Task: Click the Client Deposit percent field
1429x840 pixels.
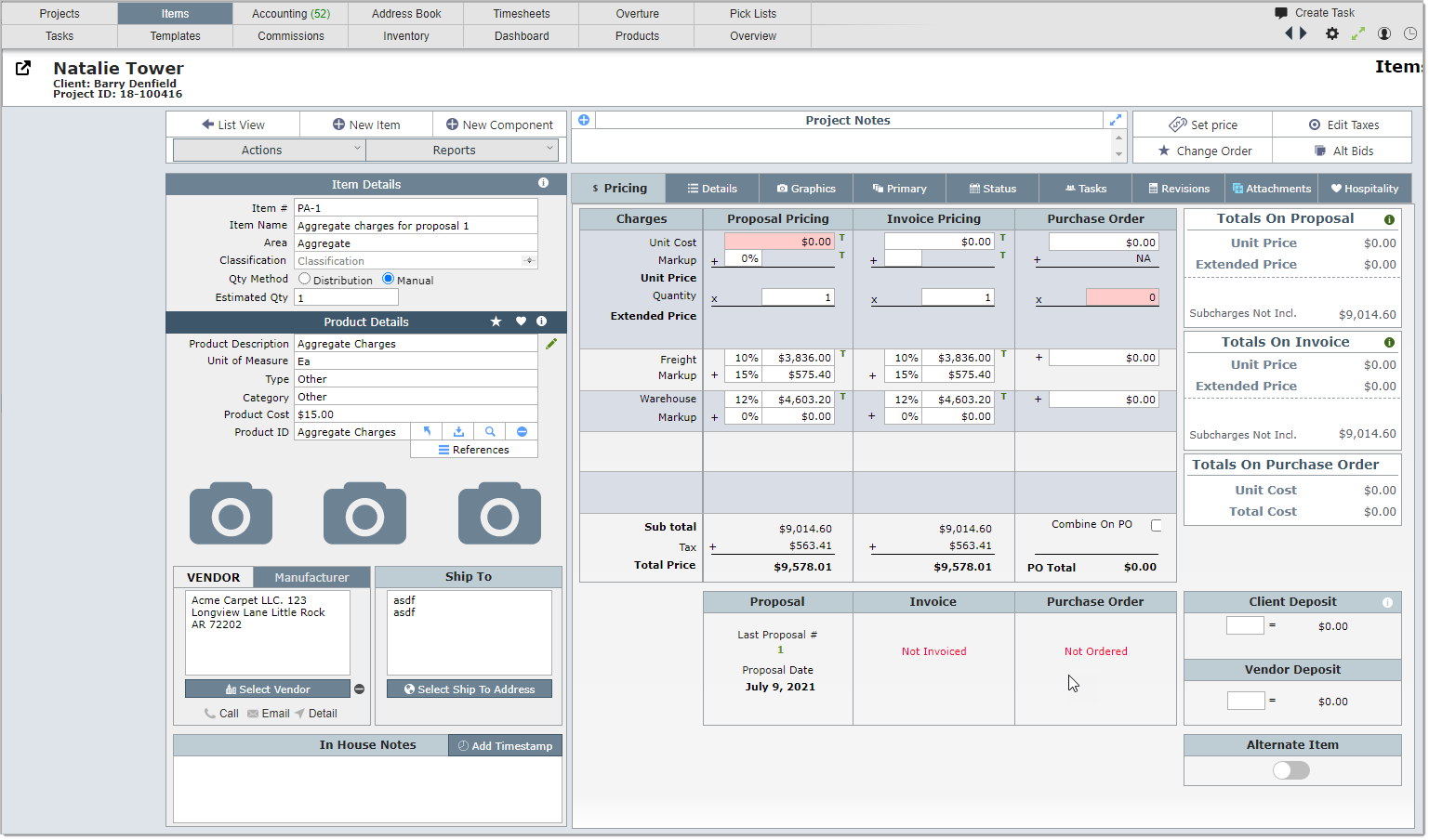Action: point(1245,625)
